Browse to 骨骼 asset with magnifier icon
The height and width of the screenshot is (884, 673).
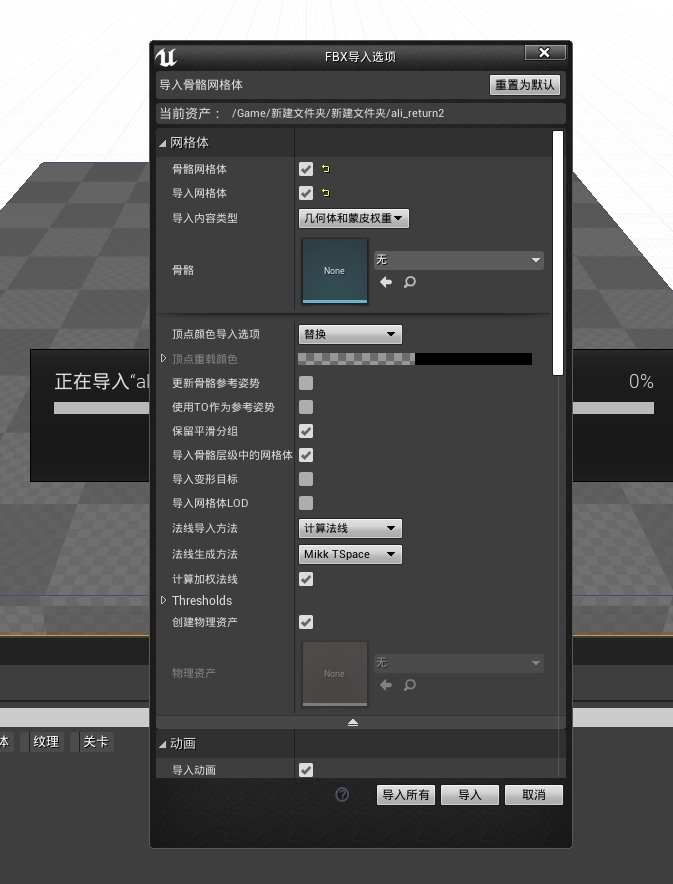coord(410,282)
